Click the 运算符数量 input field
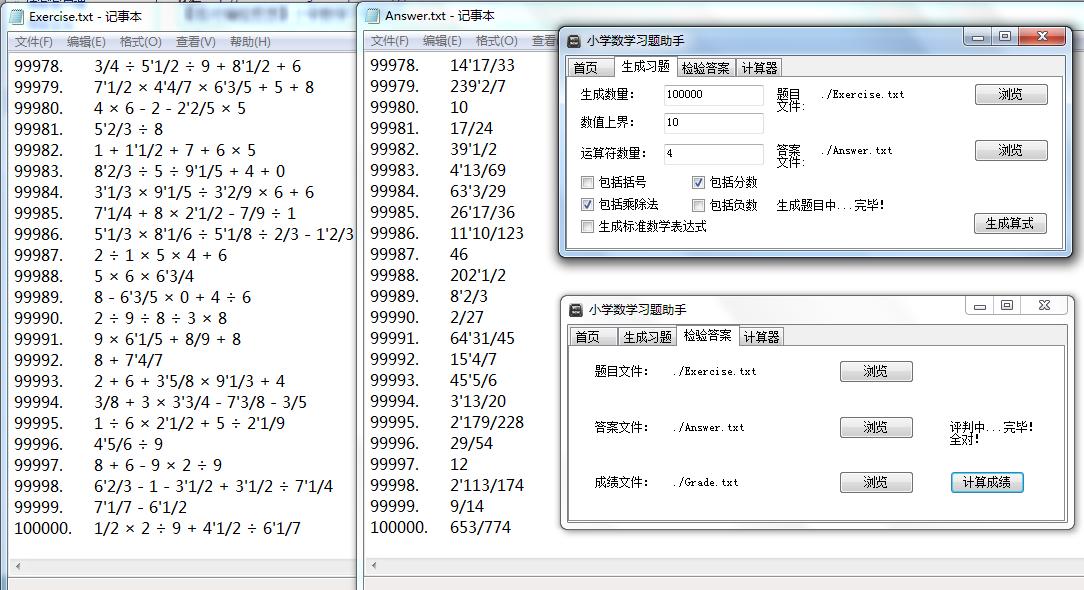 (x=713, y=154)
